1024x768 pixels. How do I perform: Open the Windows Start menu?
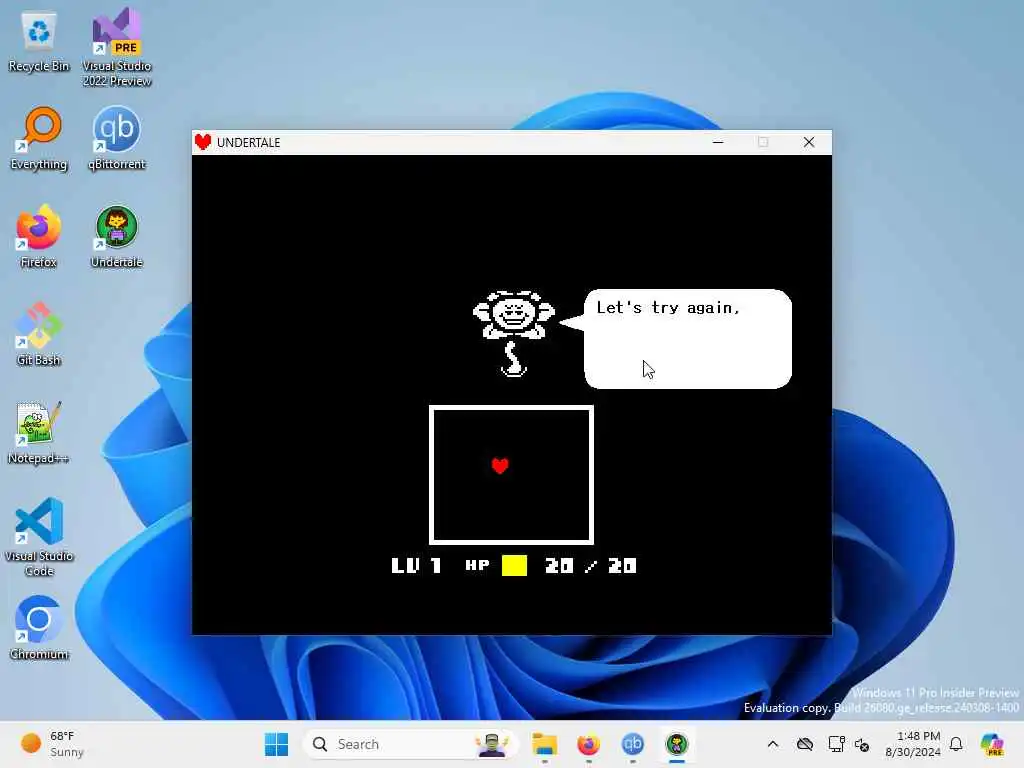(x=276, y=744)
